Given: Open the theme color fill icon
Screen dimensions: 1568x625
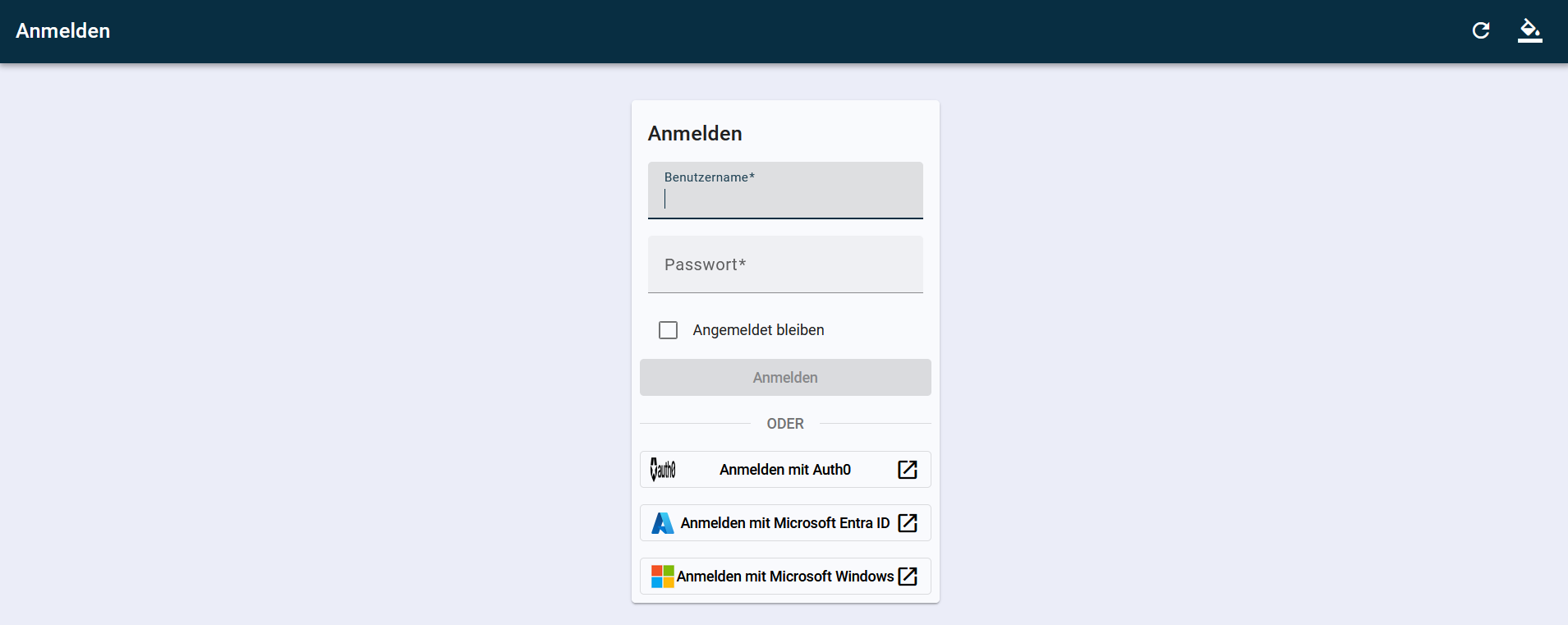Looking at the screenshot, I should [1529, 30].
